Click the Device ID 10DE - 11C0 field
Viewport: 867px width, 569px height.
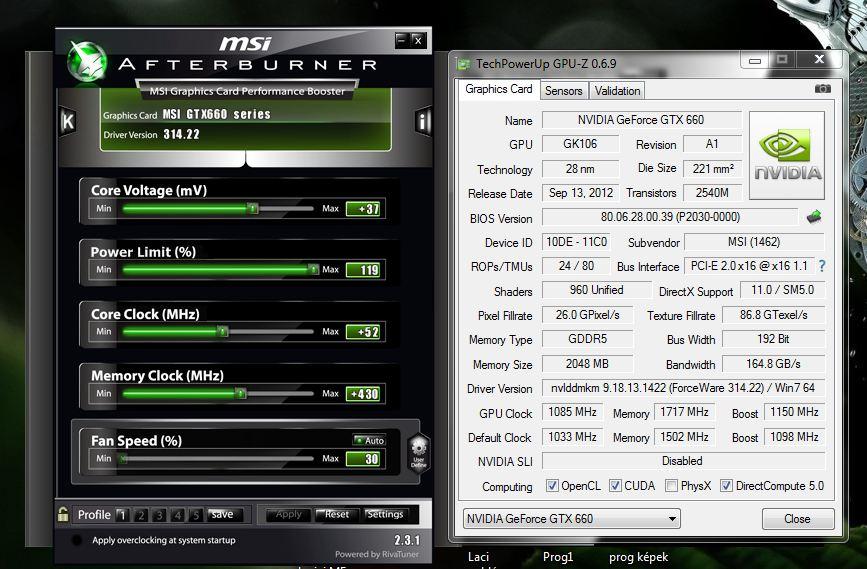[576, 242]
